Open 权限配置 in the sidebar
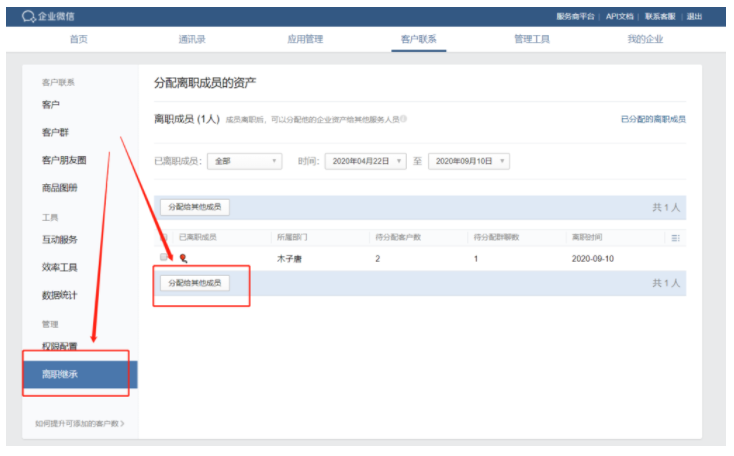Screen dimensions: 734x456 click(59, 346)
